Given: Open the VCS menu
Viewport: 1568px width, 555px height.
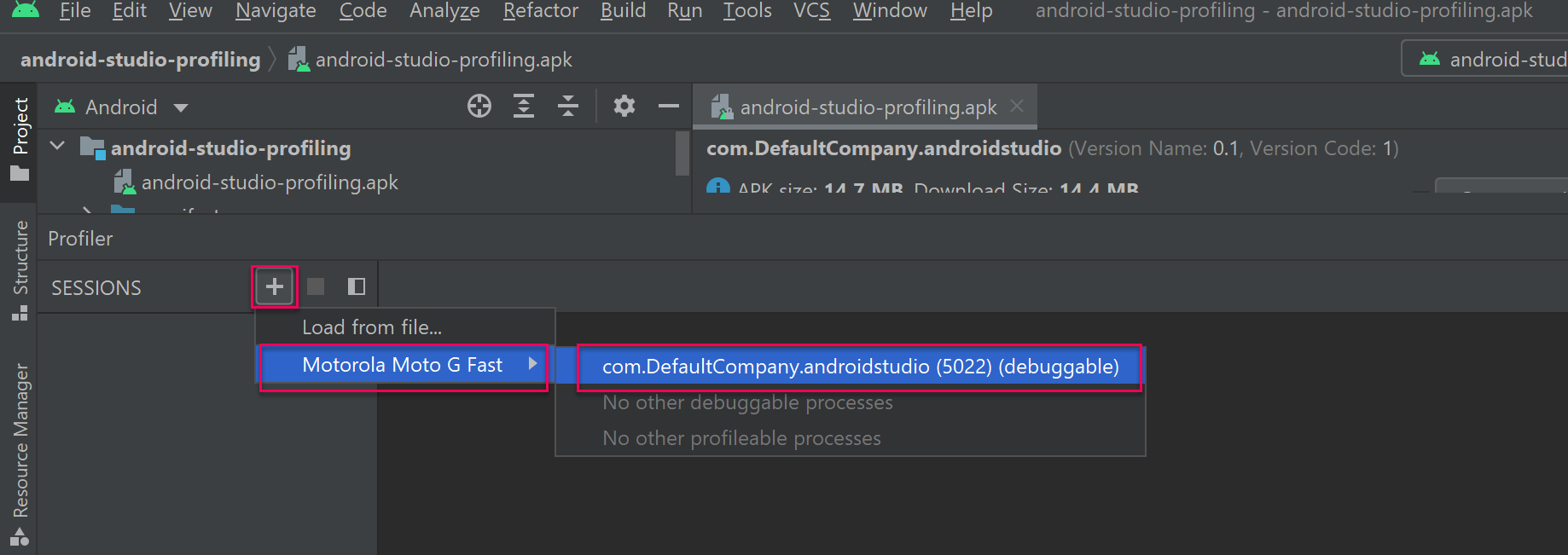Looking at the screenshot, I should pos(811,11).
